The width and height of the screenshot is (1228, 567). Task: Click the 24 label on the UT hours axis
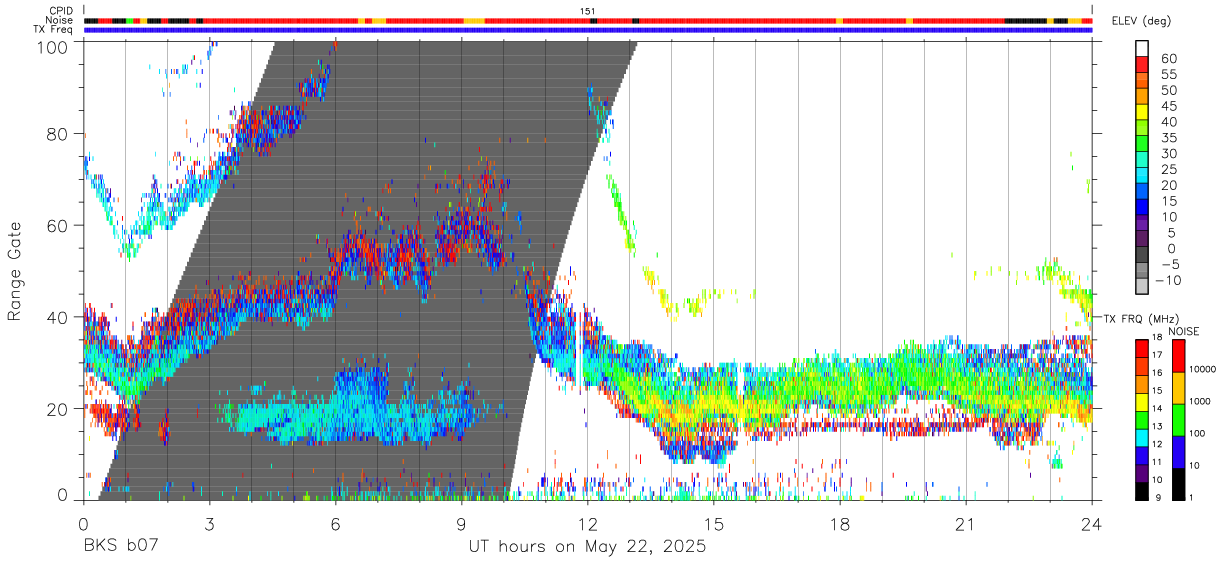(1092, 524)
